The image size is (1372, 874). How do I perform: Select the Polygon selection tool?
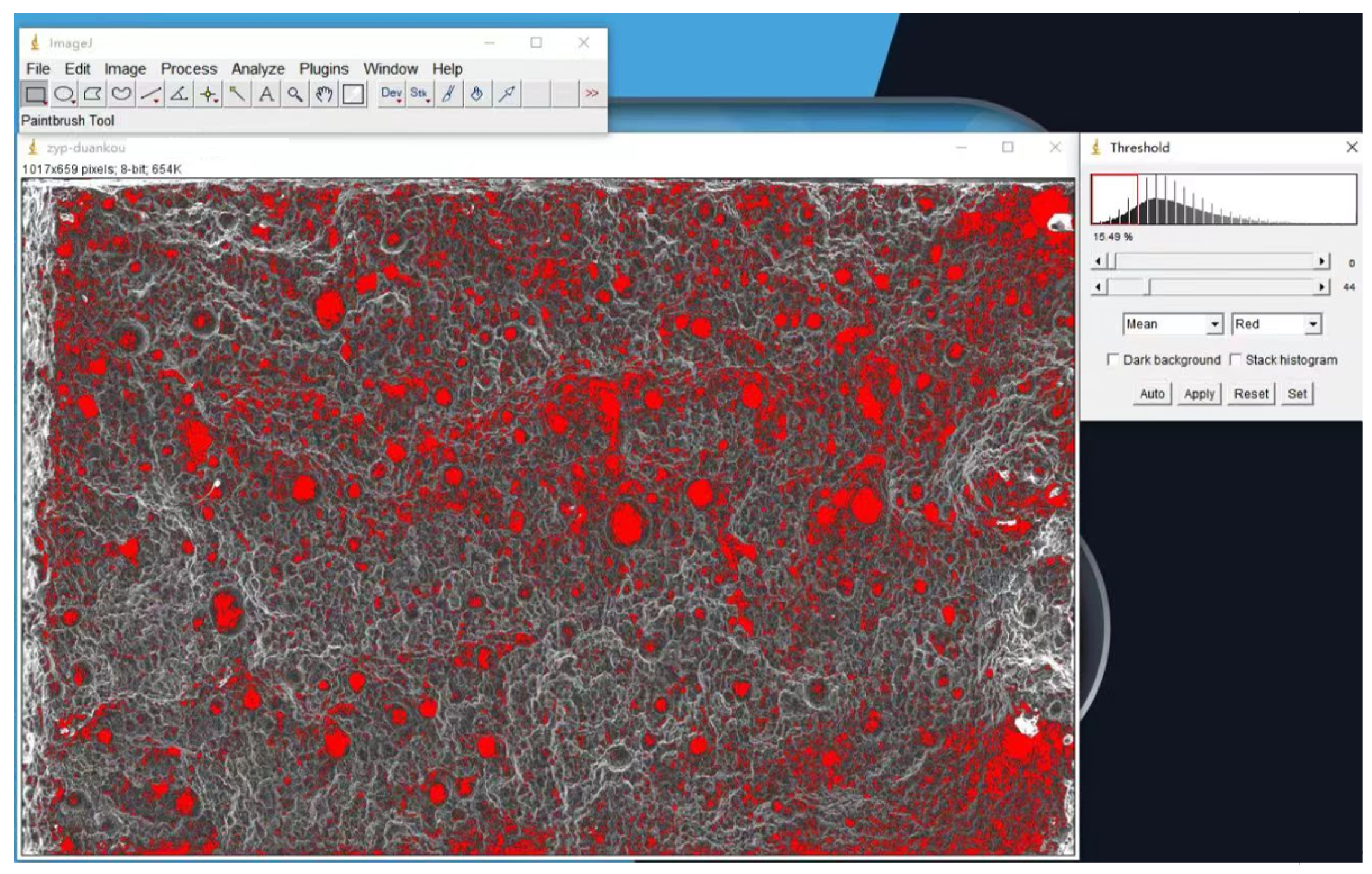point(92,94)
